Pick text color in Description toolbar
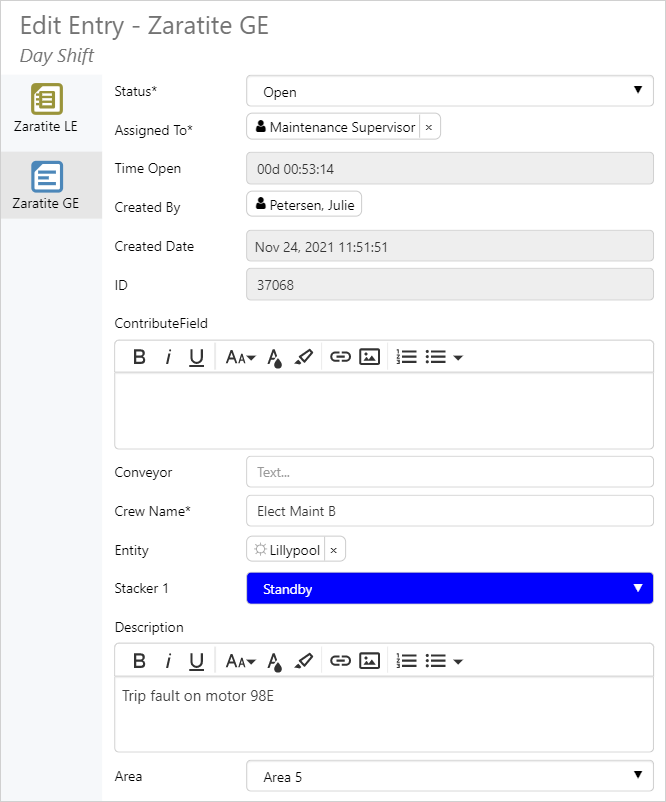This screenshot has height=802, width=666. (275, 661)
